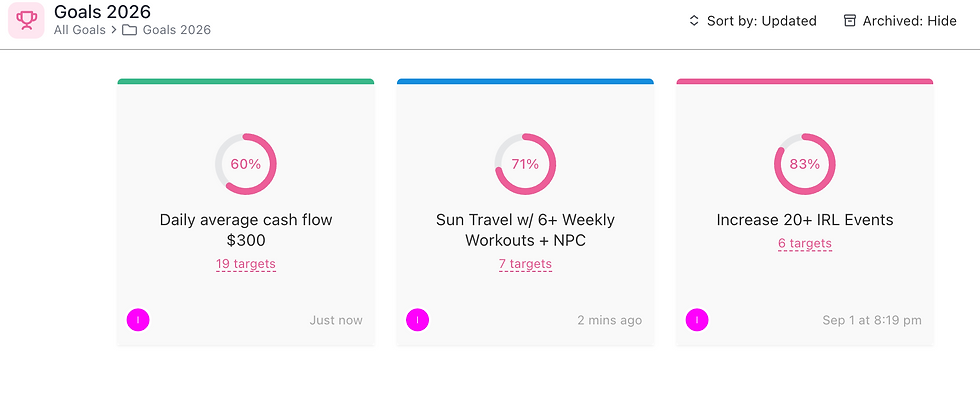Screen dimensions: 980x407
Task: Click the 71% progress ring
Action: (525, 164)
